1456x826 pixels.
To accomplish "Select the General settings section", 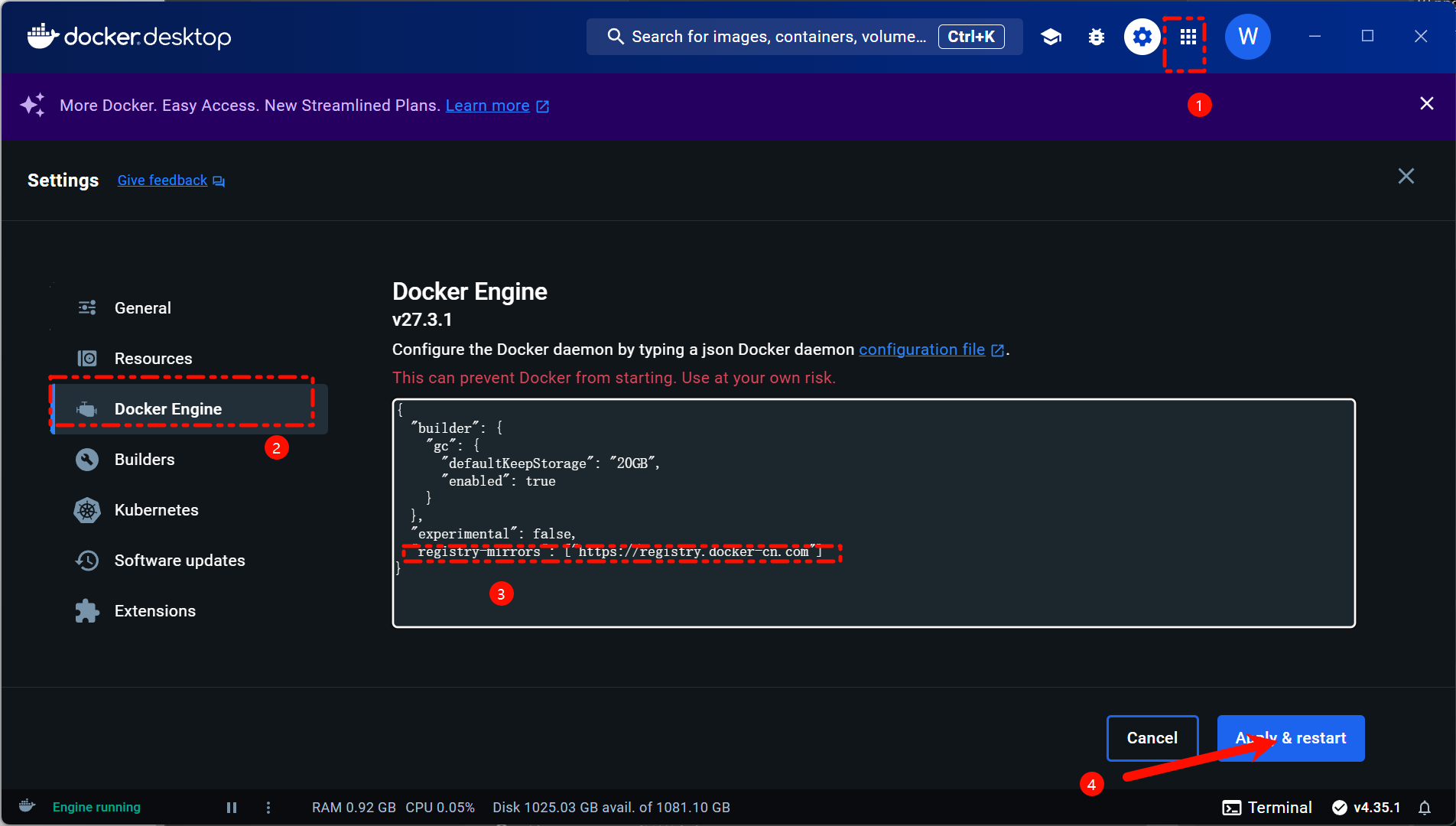I will click(190, 308).
